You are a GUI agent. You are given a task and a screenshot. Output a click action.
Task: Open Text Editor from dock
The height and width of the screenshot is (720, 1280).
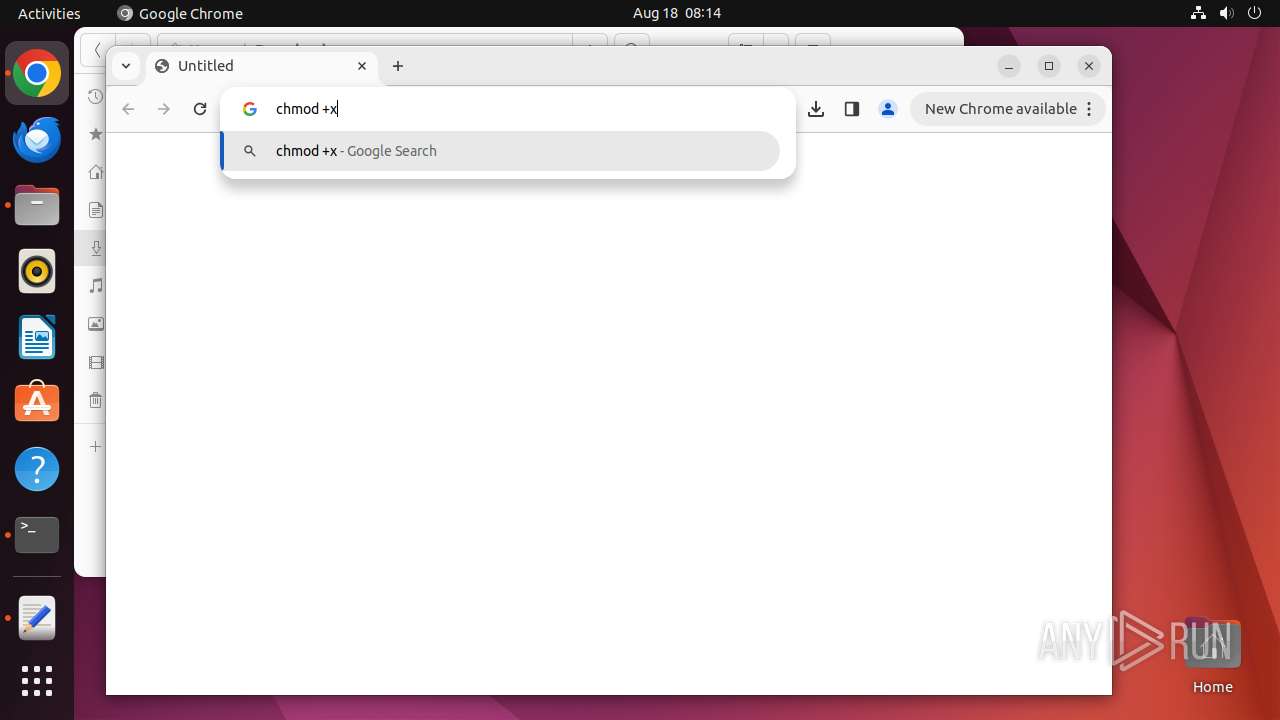point(37,619)
